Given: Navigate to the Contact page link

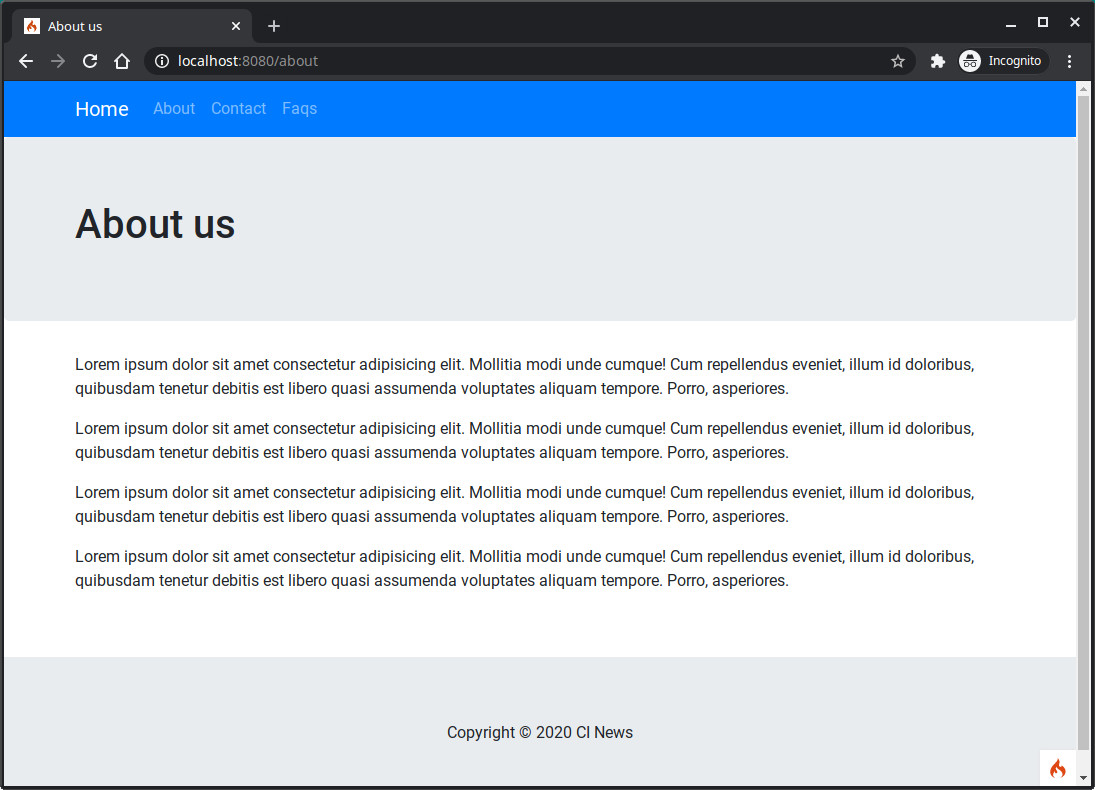Looking at the screenshot, I should [238, 109].
